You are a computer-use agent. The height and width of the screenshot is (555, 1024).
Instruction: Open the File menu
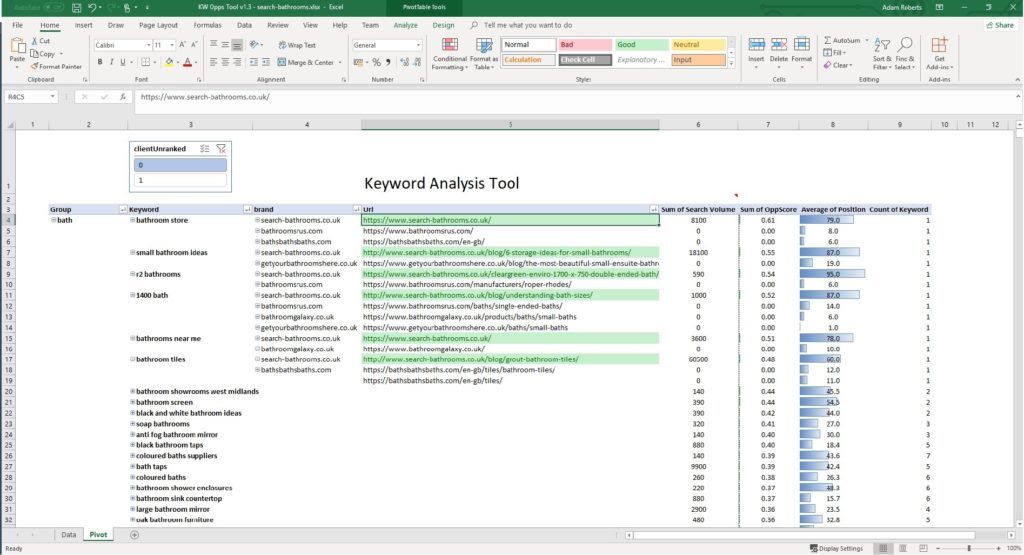18,25
